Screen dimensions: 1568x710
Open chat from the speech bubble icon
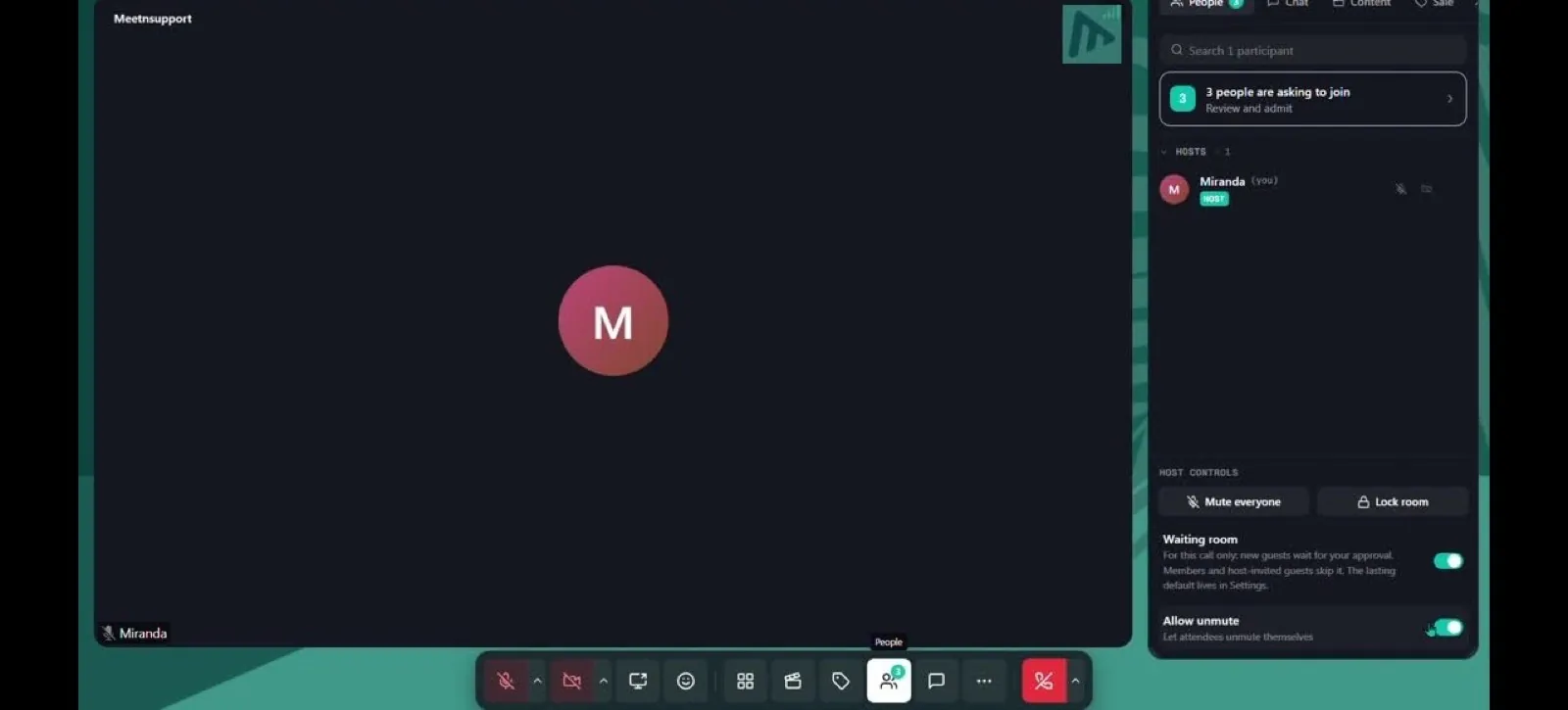pyautogui.click(x=937, y=681)
